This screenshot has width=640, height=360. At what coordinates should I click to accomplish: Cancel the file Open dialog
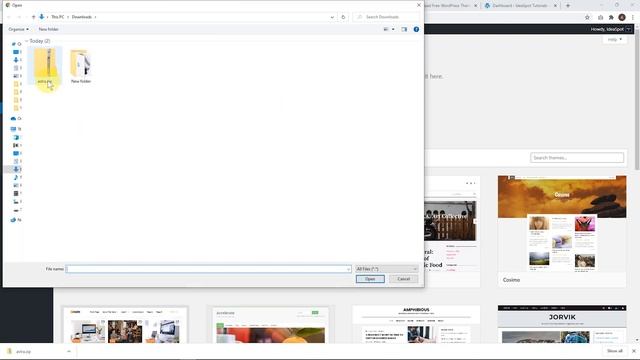403,279
